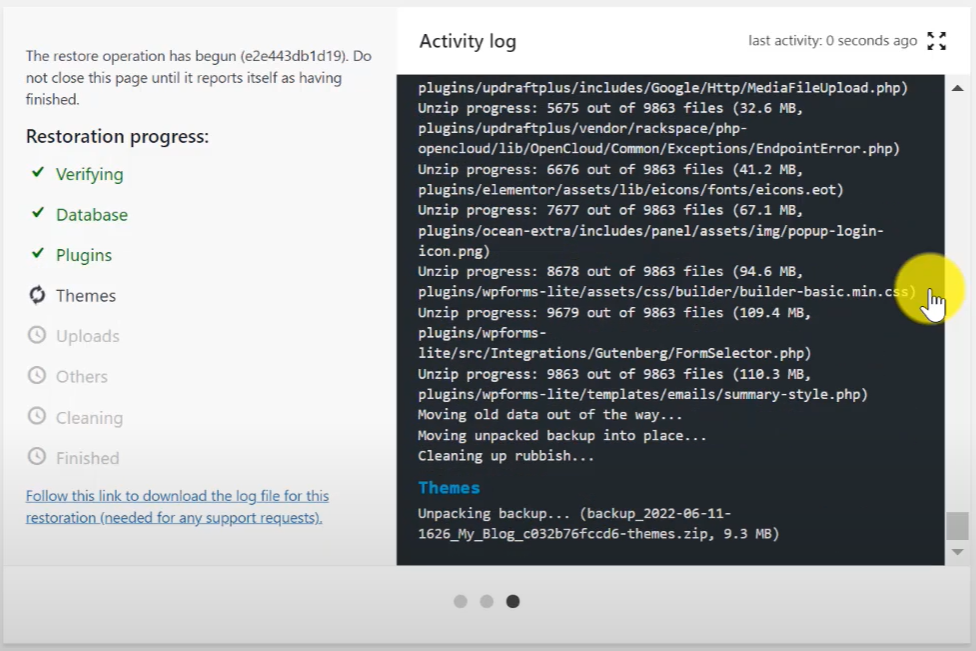Screen dimensions: 976x651
Task: Click the 'Restoration progress:' heading
Action: (x=117, y=136)
